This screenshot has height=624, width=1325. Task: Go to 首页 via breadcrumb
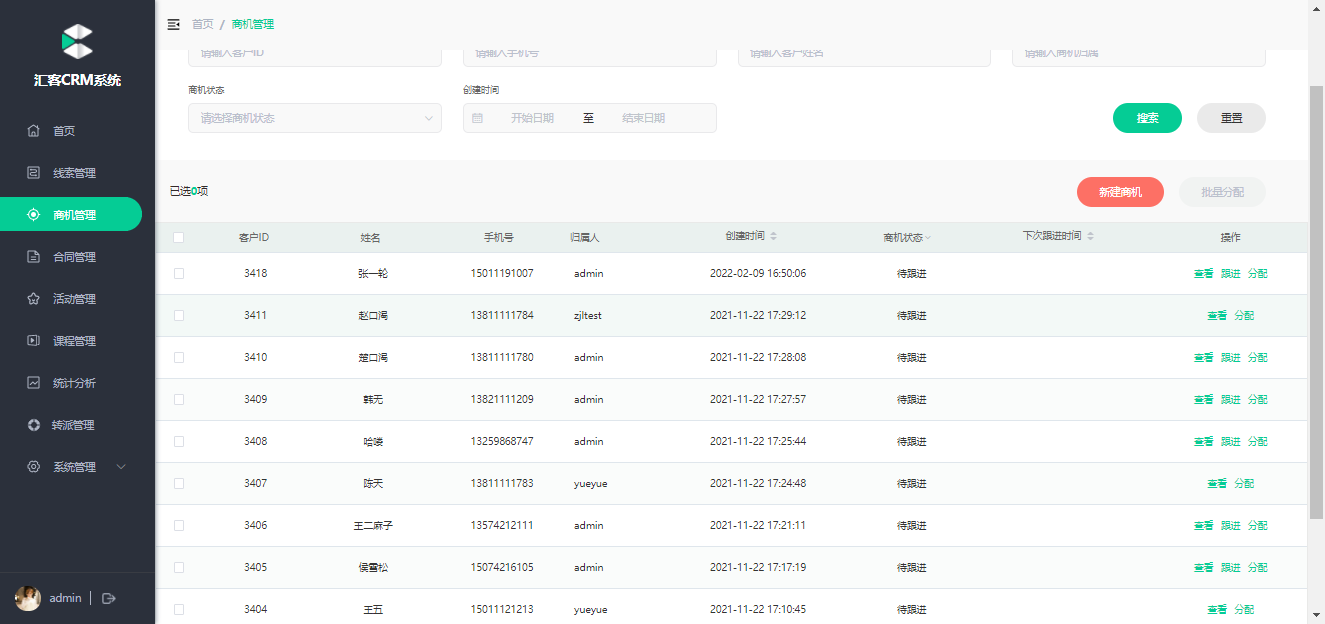coord(202,24)
